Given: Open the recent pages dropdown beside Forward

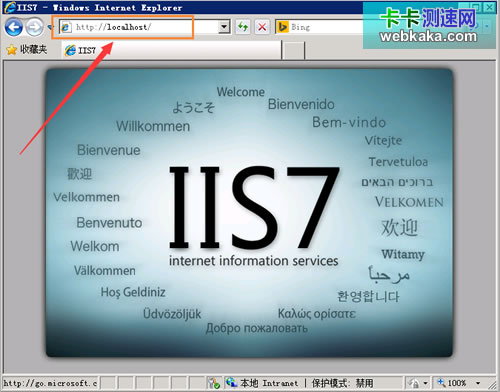Looking at the screenshot, I should 50,27.
